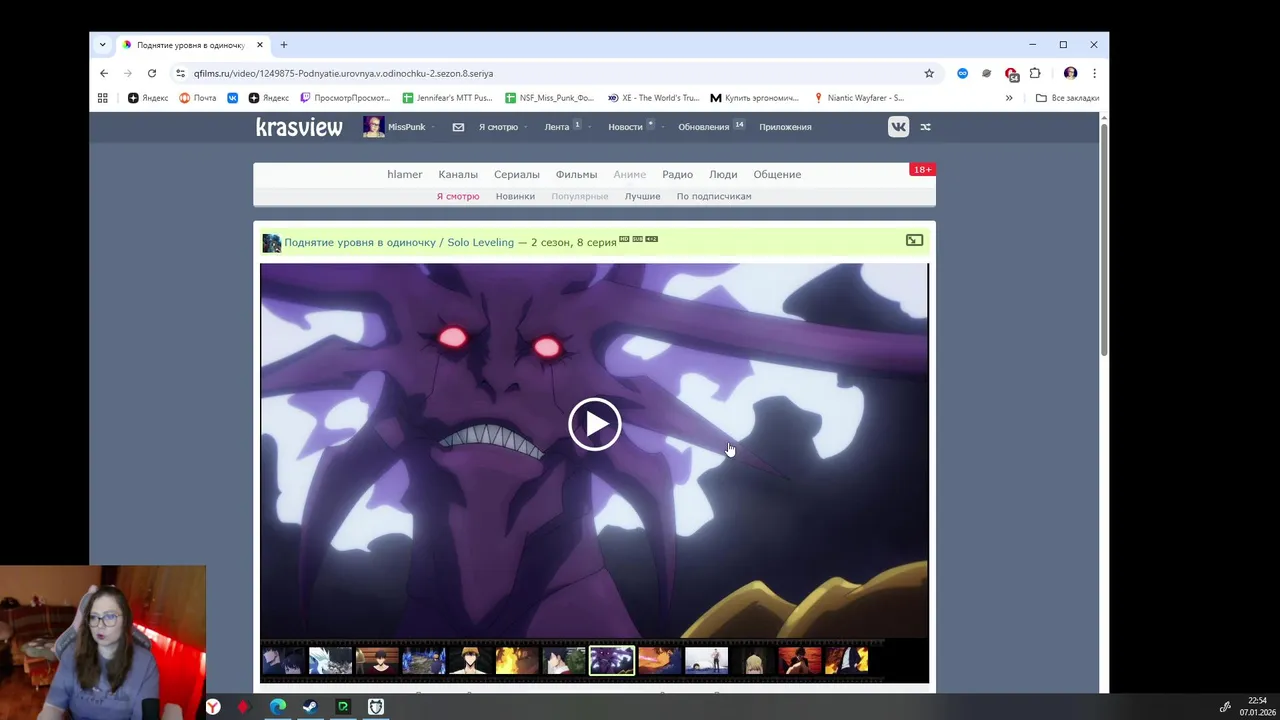Bookmark this page with the star icon
The image size is (1280, 720).
(x=929, y=73)
